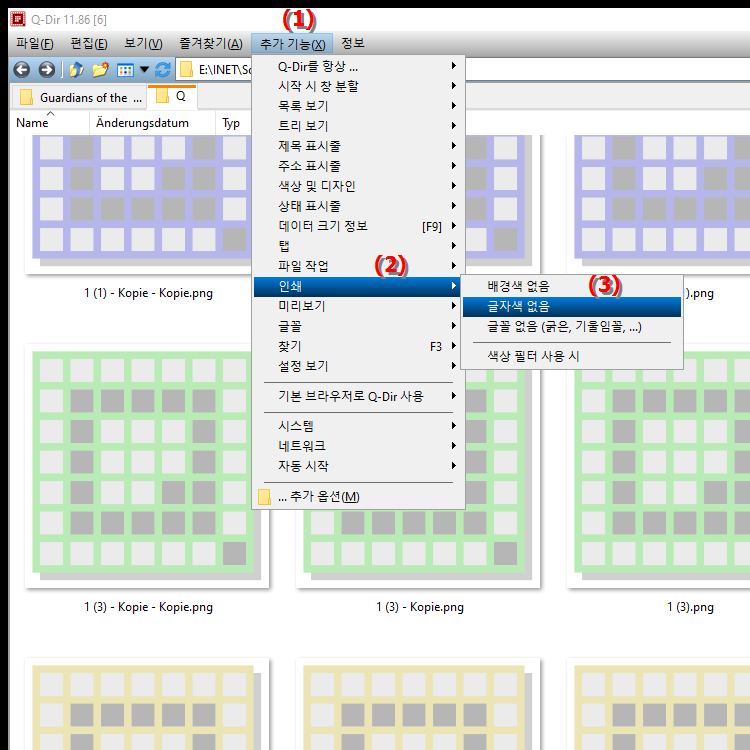This screenshot has height=750, width=750.
Task: Open the view mode dropdown arrow
Action: pos(144,70)
